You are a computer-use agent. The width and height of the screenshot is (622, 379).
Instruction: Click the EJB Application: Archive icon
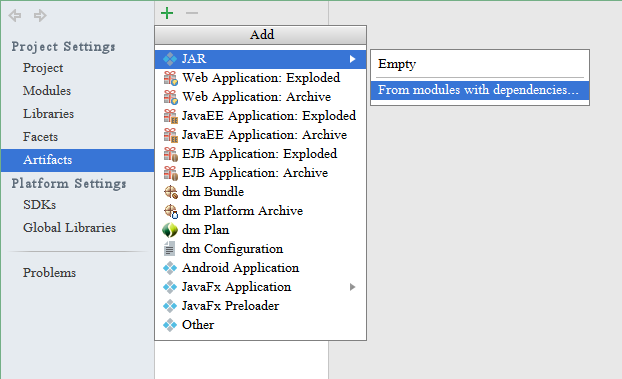pyautogui.click(x=171, y=173)
